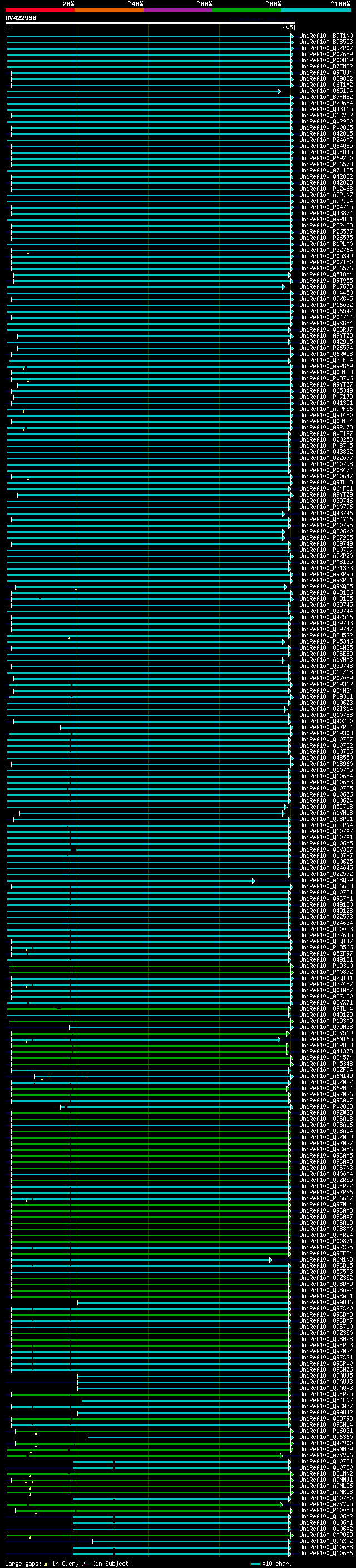Screen dimensions: 356x1568
Task: Select hit label UniRef100_B7FMC2
Action: click(325, 66)
